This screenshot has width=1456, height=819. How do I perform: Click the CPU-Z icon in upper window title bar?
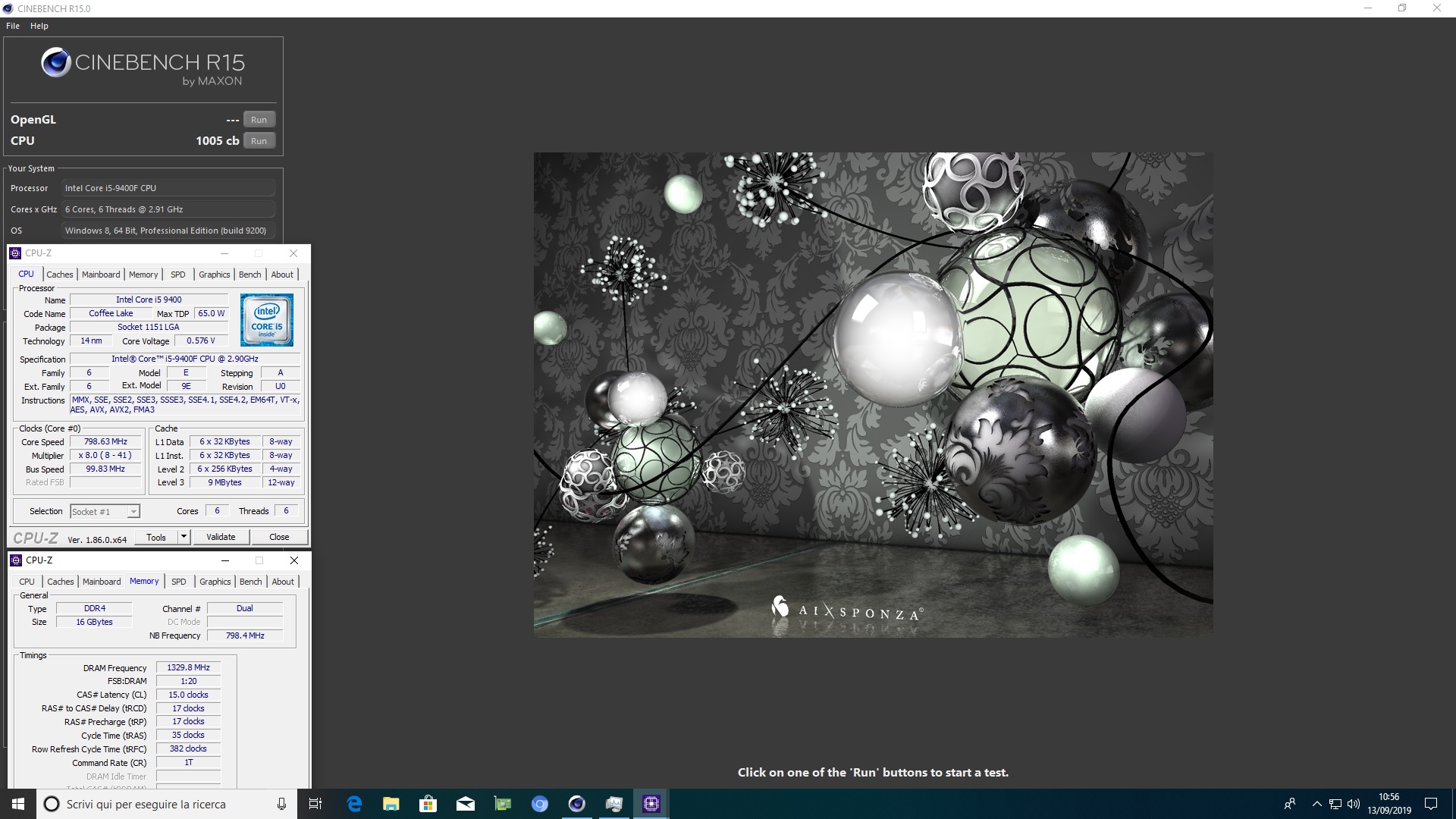pyautogui.click(x=15, y=253)
